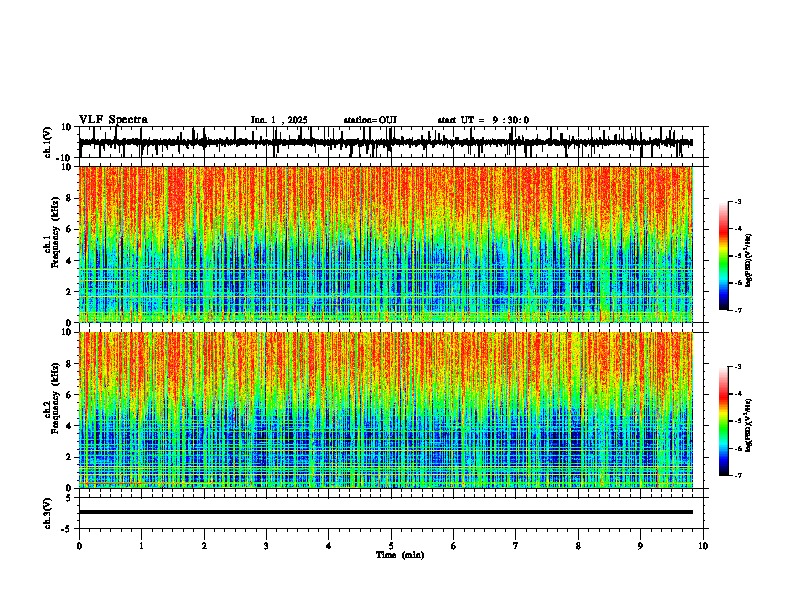The height and width of the screenshot is (612, 792).
Task: Click the '6' kHz tick on ch.2 spectrogram axis
Action: click(70, 395)
